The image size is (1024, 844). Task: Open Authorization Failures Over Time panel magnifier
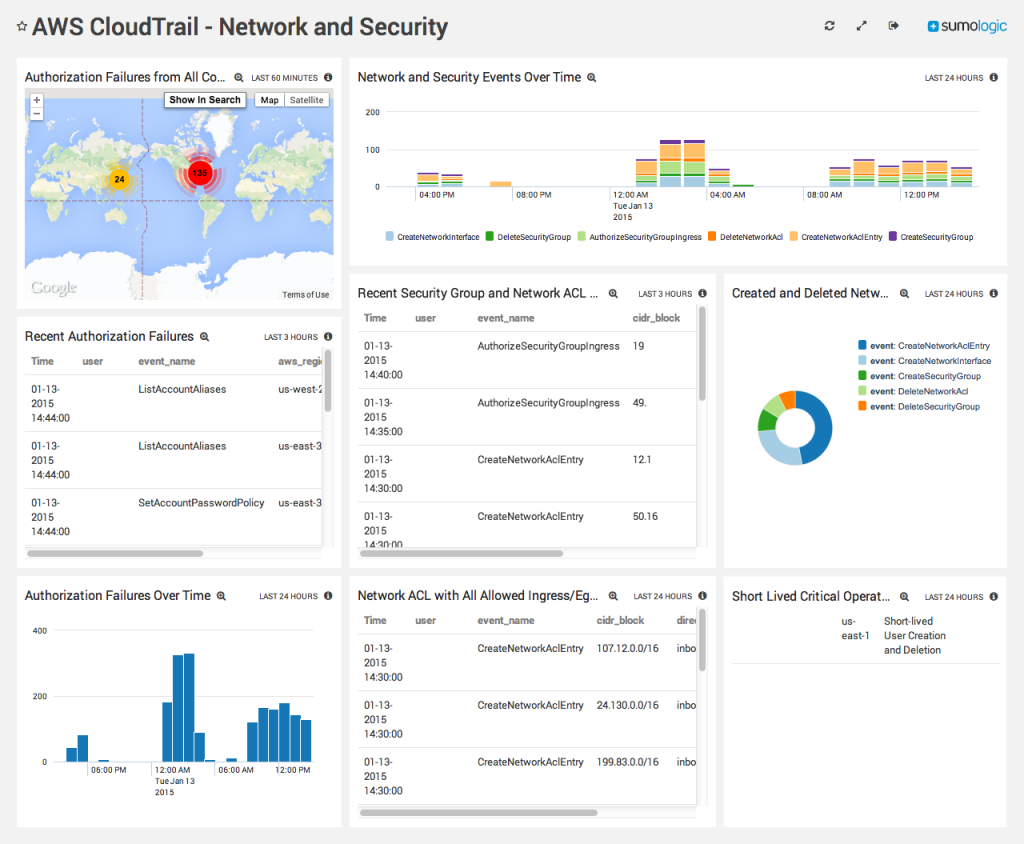click(221, 596)
